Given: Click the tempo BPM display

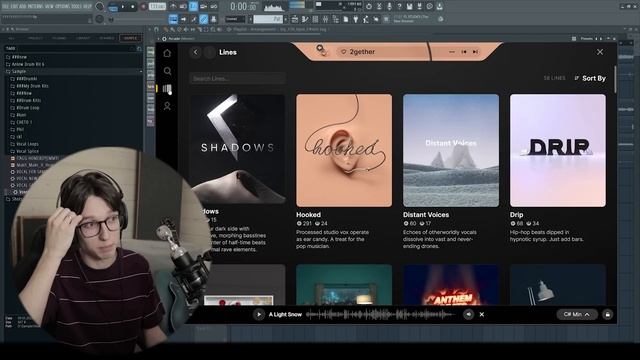Looking at the screenshot, I should [157, 7].
